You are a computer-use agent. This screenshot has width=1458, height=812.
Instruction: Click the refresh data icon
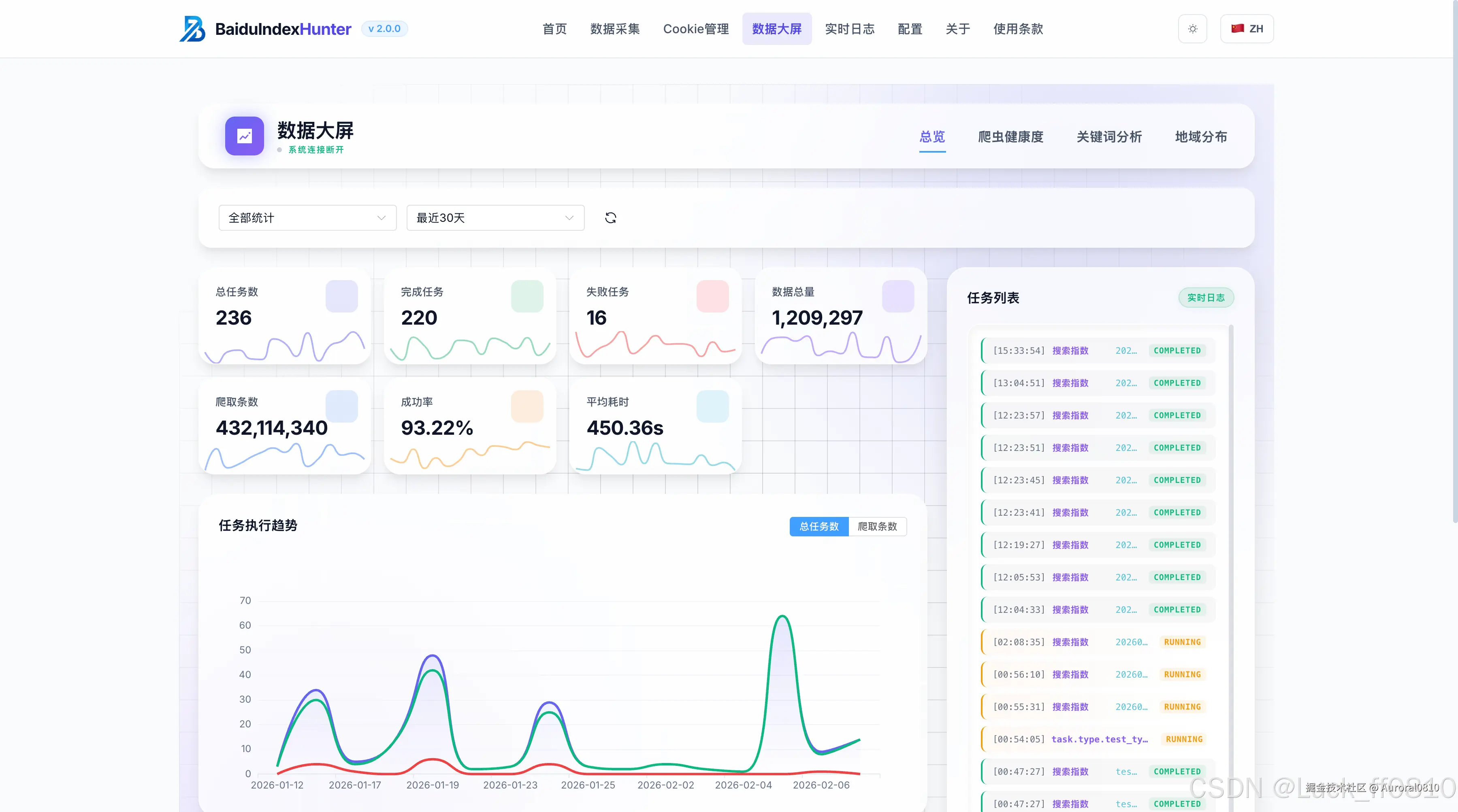pos(610,218)
